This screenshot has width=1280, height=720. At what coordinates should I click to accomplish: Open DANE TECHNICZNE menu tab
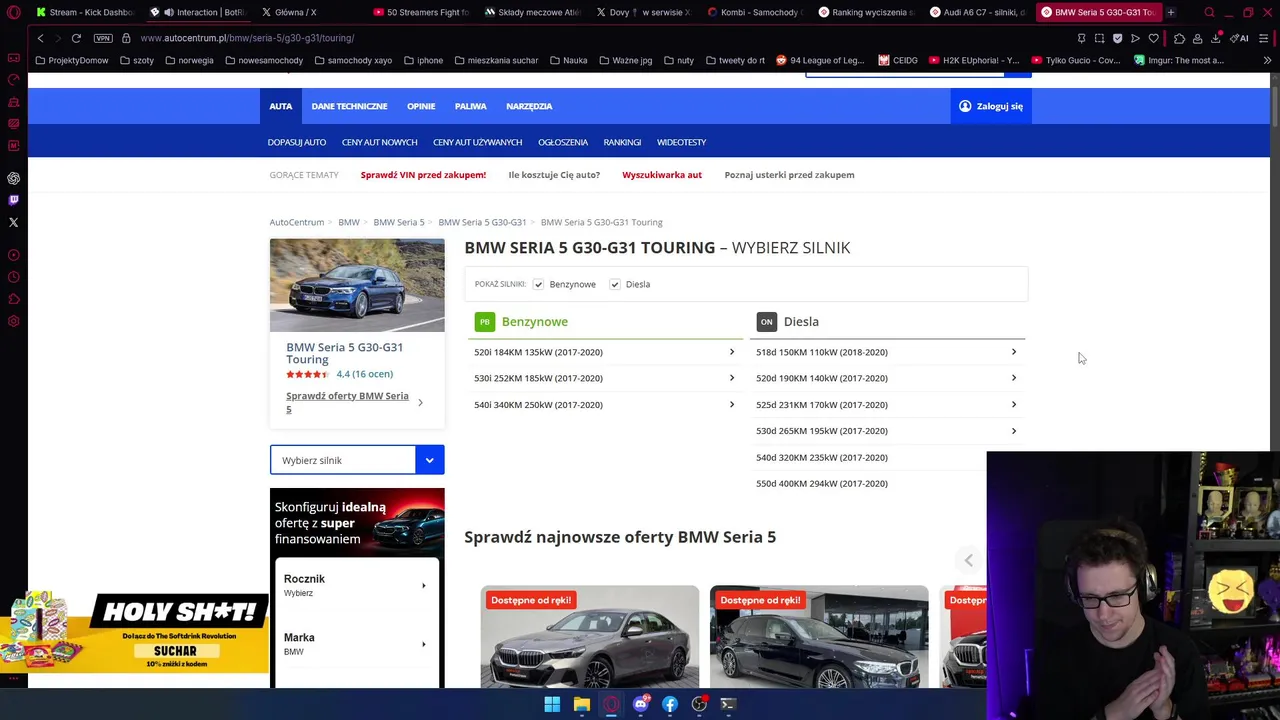[349, 106]
